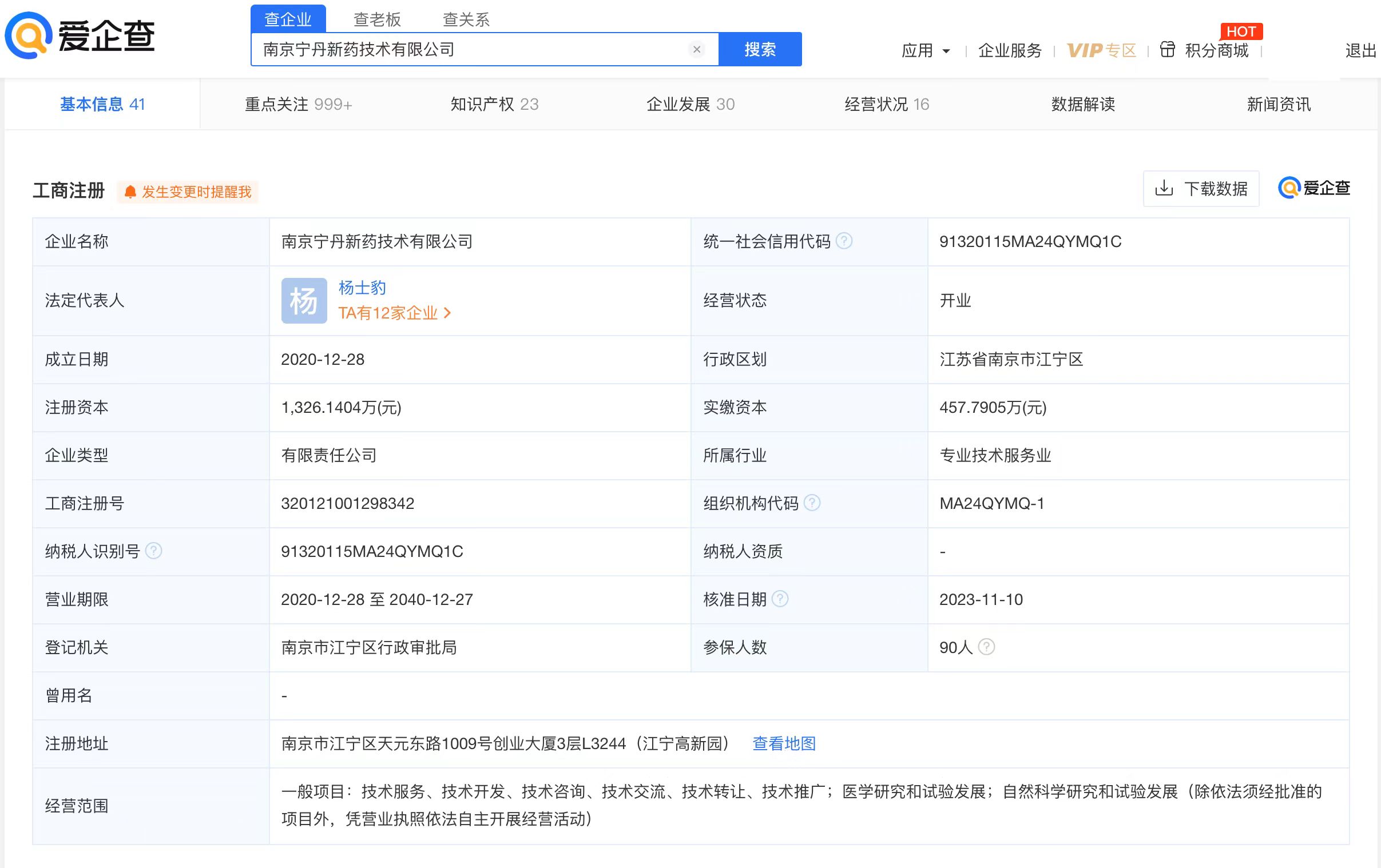The width and height of the screenshot is (1381, 868).
Task: Click the paid-in capital 457.7905万(元)
Action: point(993,408)
